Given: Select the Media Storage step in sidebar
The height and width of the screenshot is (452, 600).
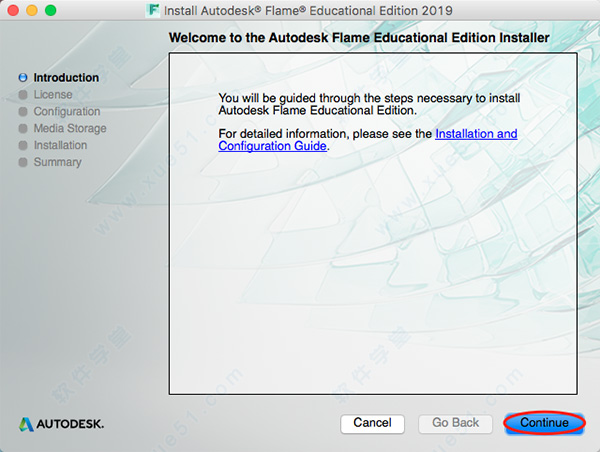Looking at the screenshot, I should click(x=70, y=128).
